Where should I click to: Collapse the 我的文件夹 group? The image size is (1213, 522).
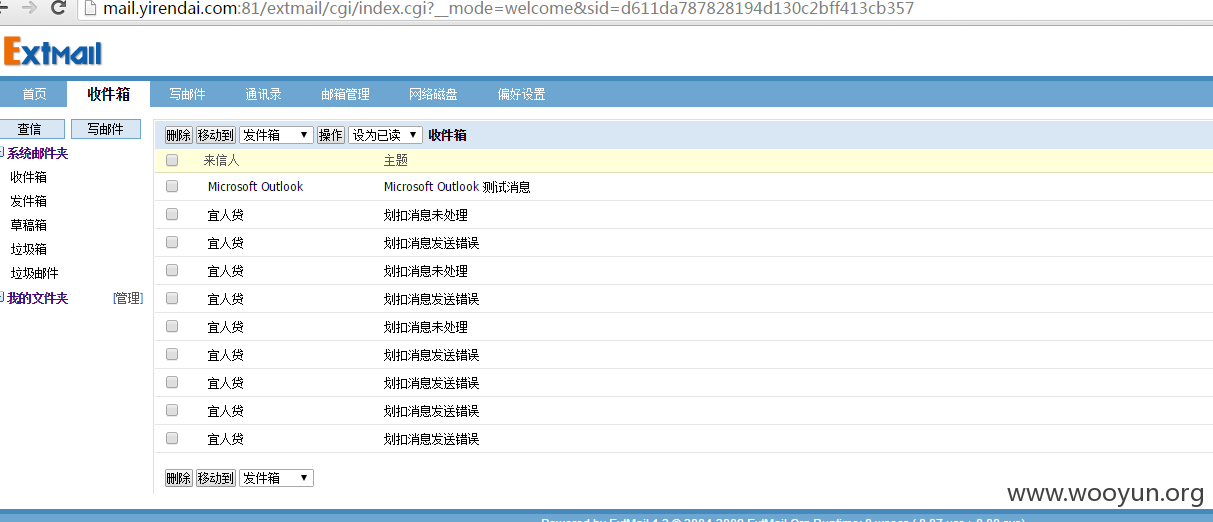(x=3, y=298)
